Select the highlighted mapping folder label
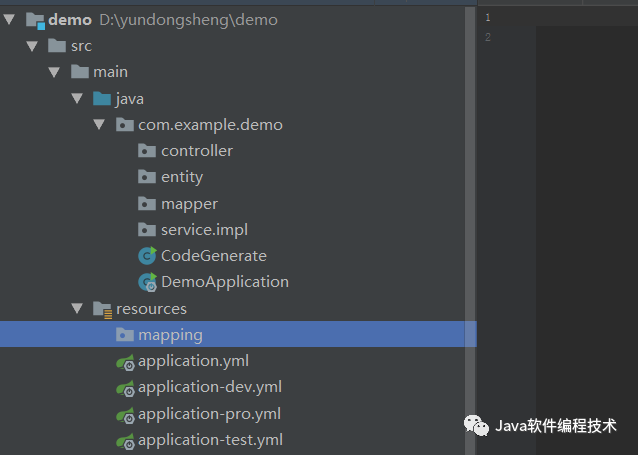 [170, 335]
